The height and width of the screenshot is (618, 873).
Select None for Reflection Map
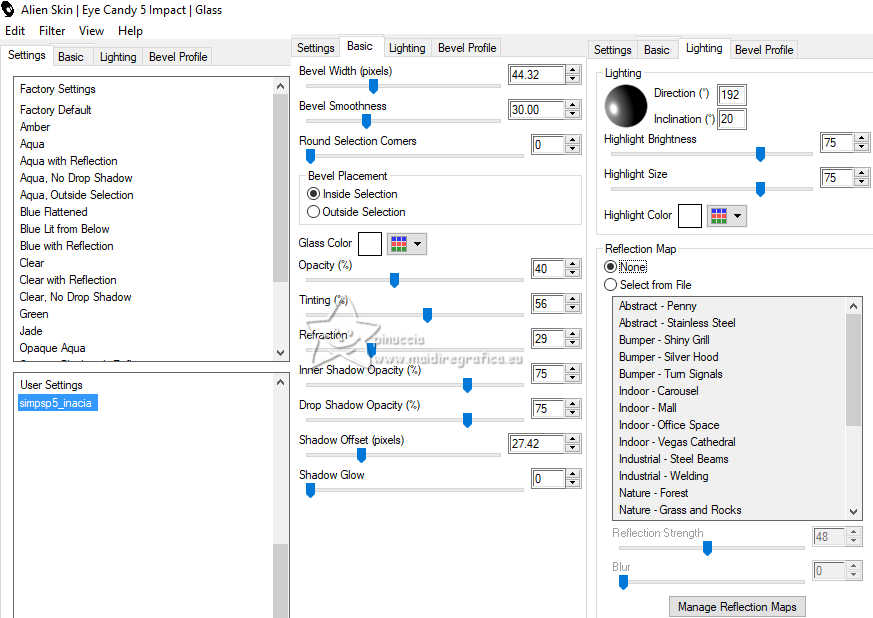626,267
